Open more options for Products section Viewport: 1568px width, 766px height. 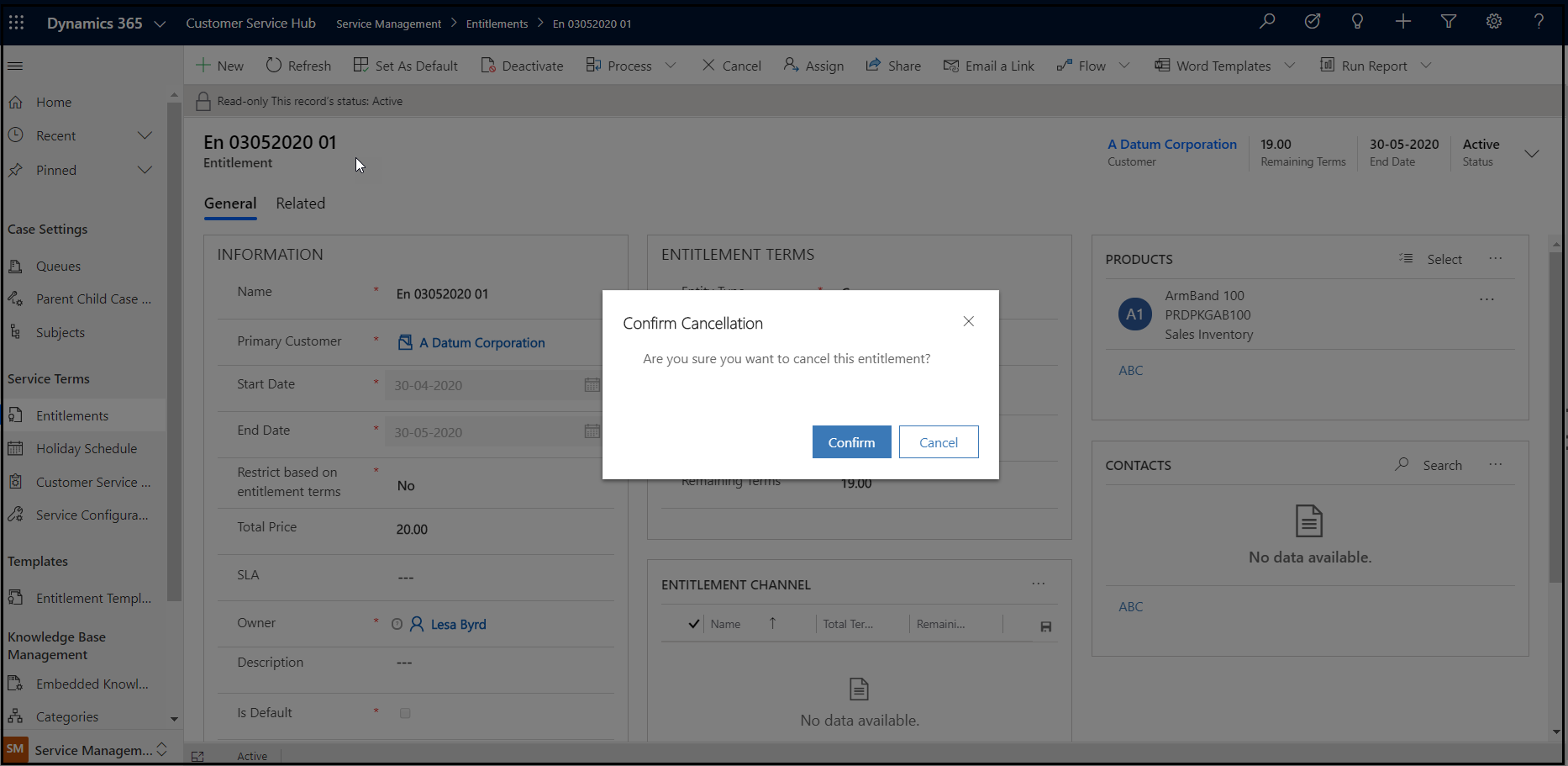pyautogui.click(x=1496, y=258)
